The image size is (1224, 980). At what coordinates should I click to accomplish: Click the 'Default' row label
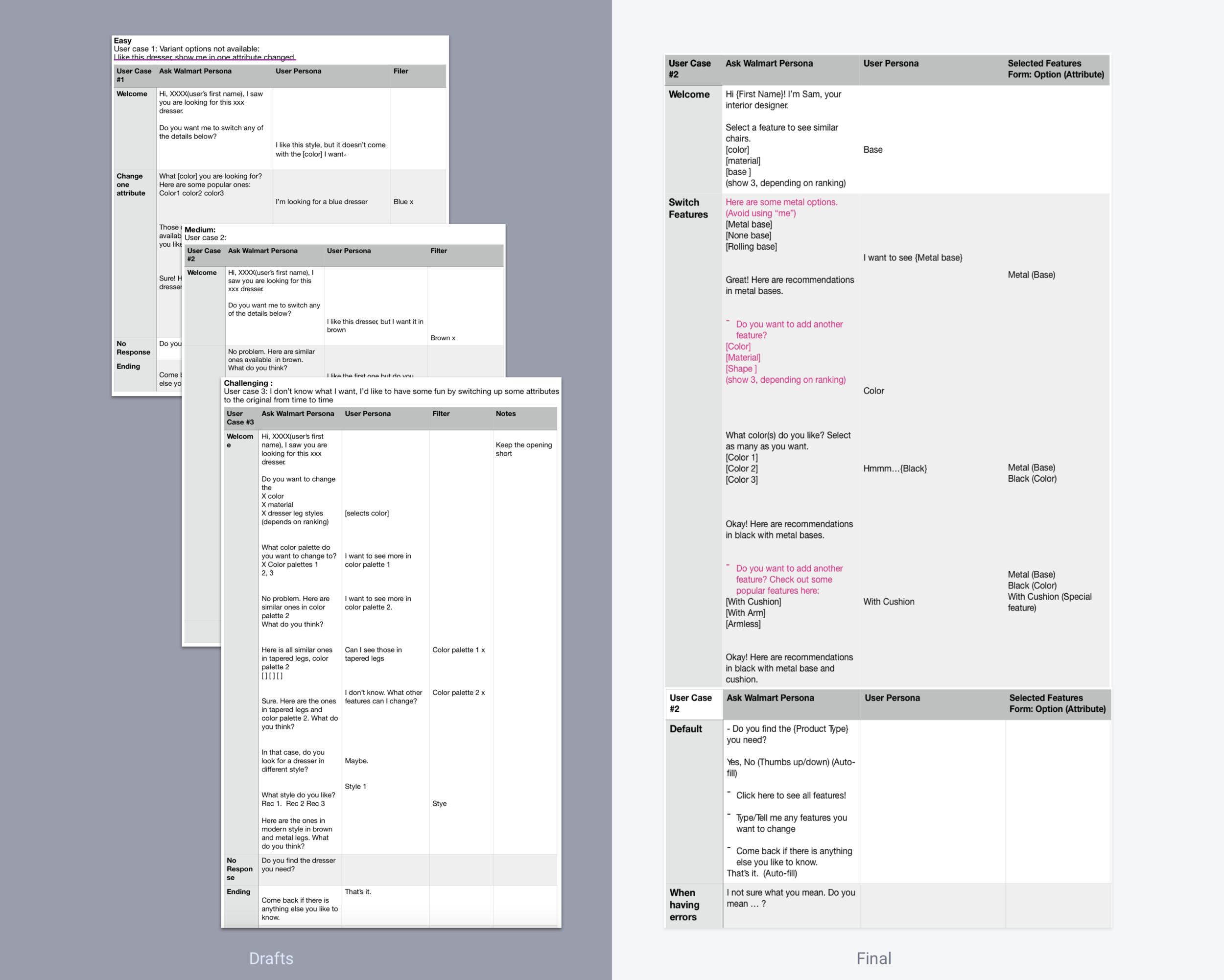click(x=685, y=728)
